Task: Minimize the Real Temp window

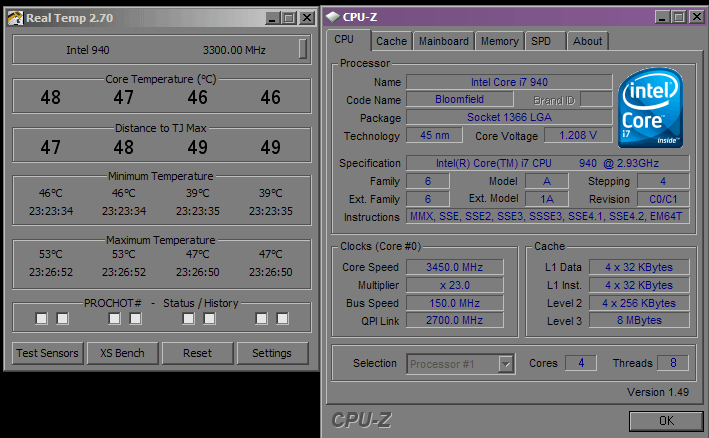Action: point(272,18)
